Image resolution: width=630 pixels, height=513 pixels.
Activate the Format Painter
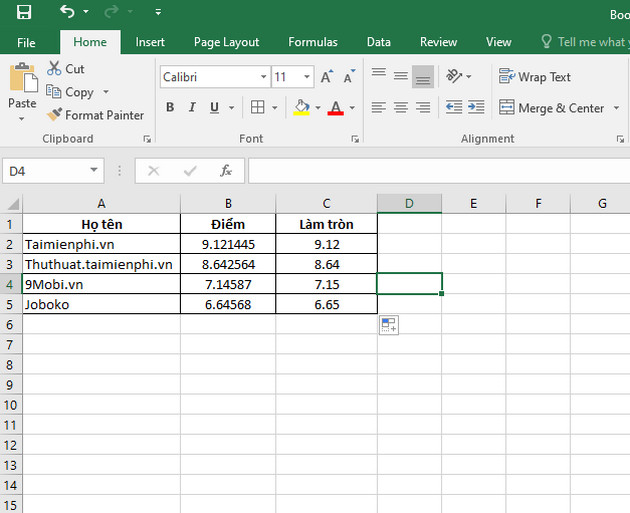point(95,115)
